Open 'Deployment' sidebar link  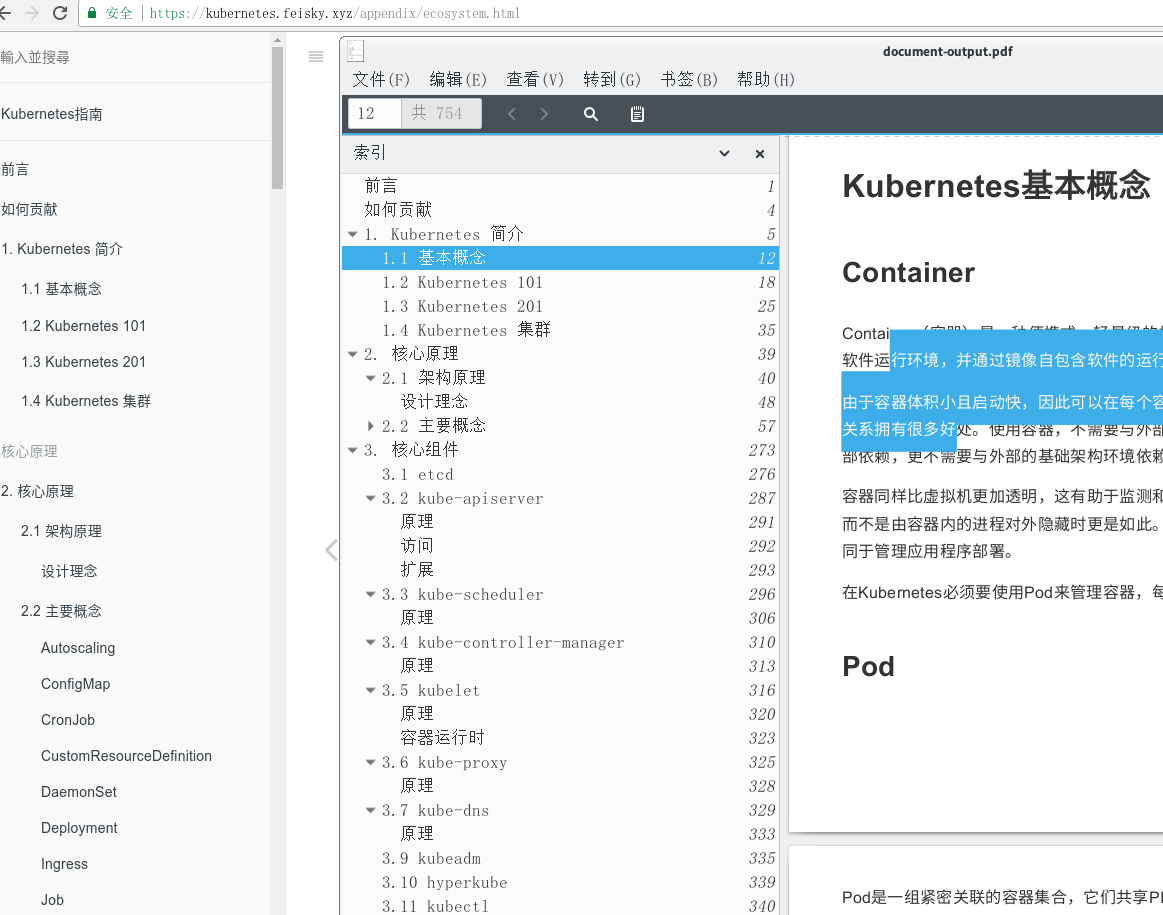79,828
